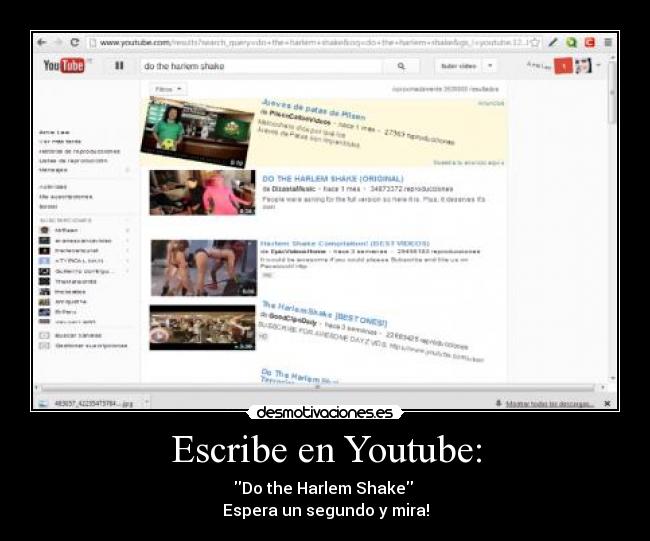Open the red notifications badge
This screenshot has width=650, height=541.
point(563,66)
